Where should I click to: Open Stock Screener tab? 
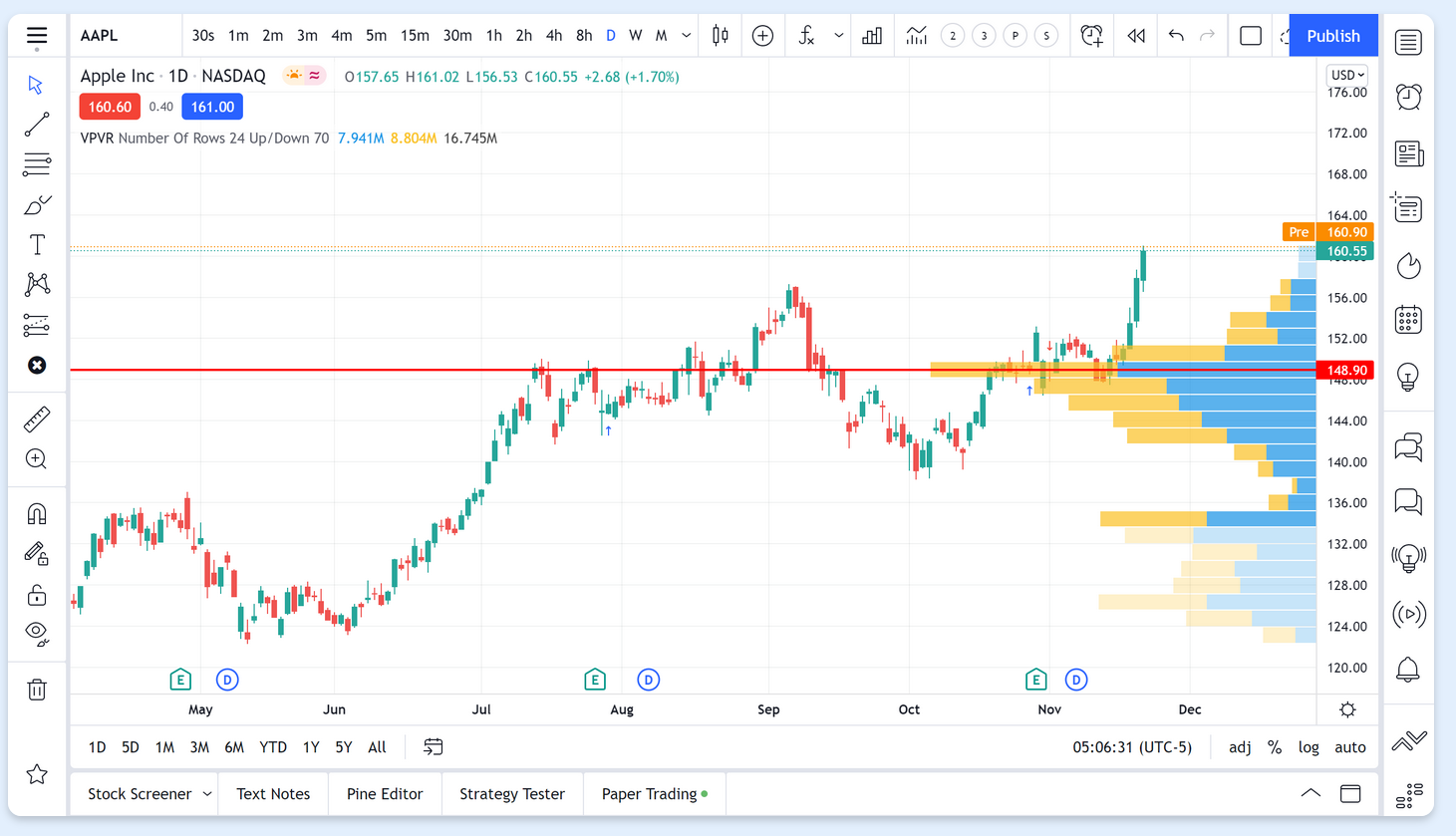pos(140,794)
